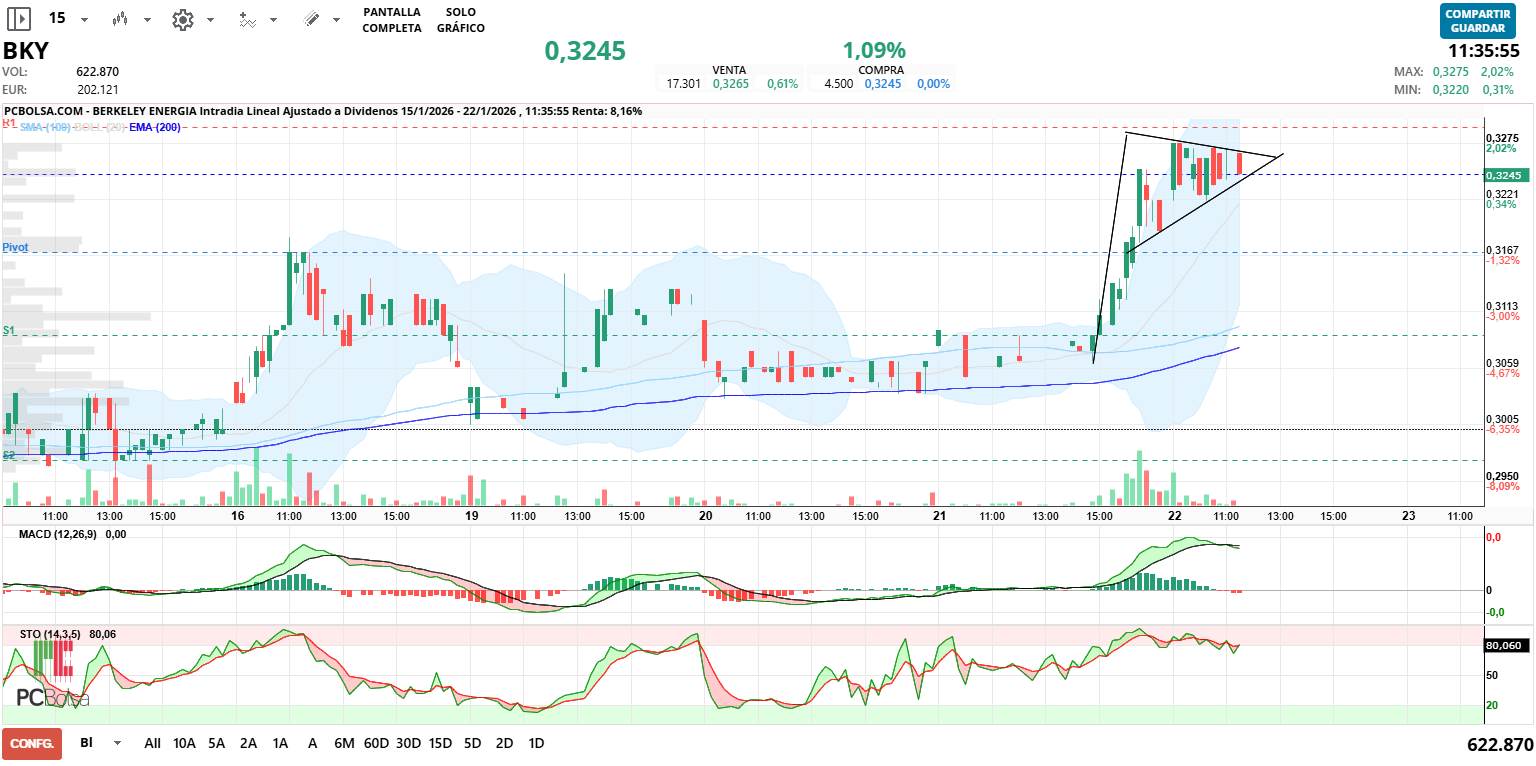The width and height of the screenshot is (1536, 766).
Task: Expand the arrow beside the drawing pencil
Action: click(x=336, y=20)
